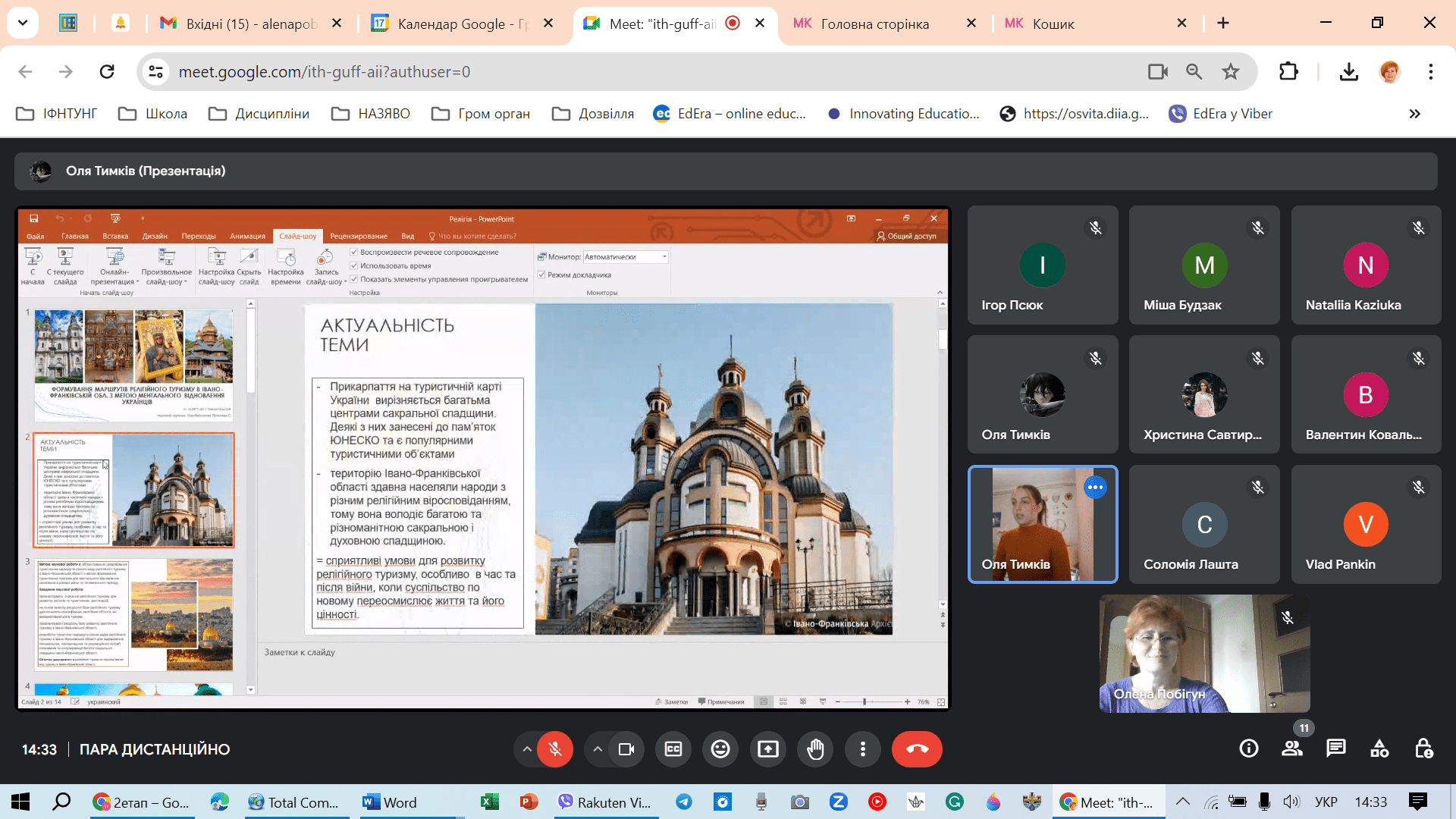Click the raise hand icon
This screenshot has height=819, width=1456.
815,749
